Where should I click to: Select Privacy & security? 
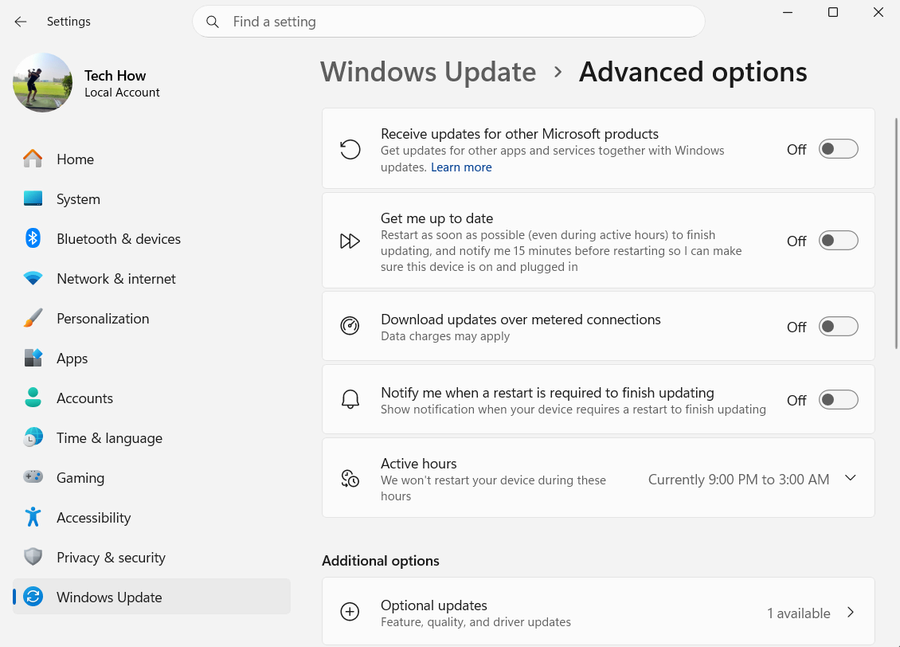click(x=152, y=556)
